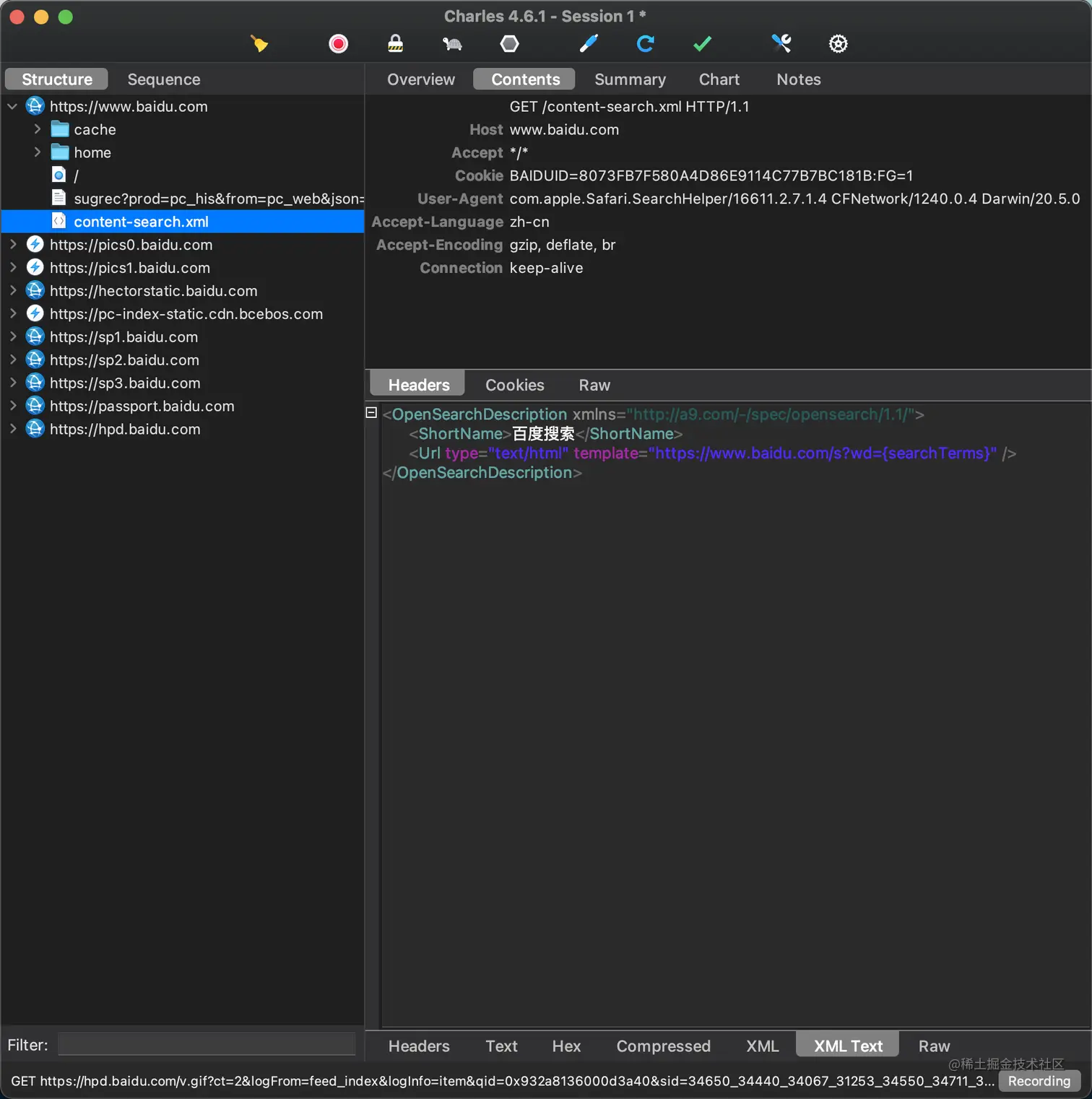Click the home folder icon

(60, 152)
